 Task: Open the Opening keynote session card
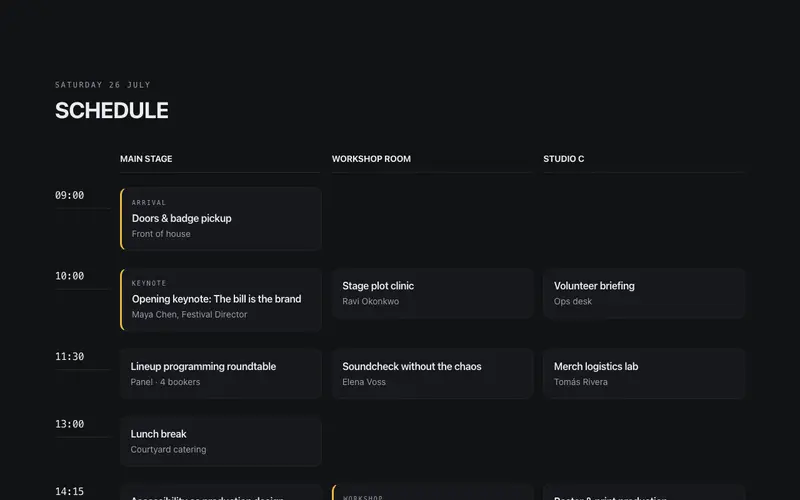(220, 299)
